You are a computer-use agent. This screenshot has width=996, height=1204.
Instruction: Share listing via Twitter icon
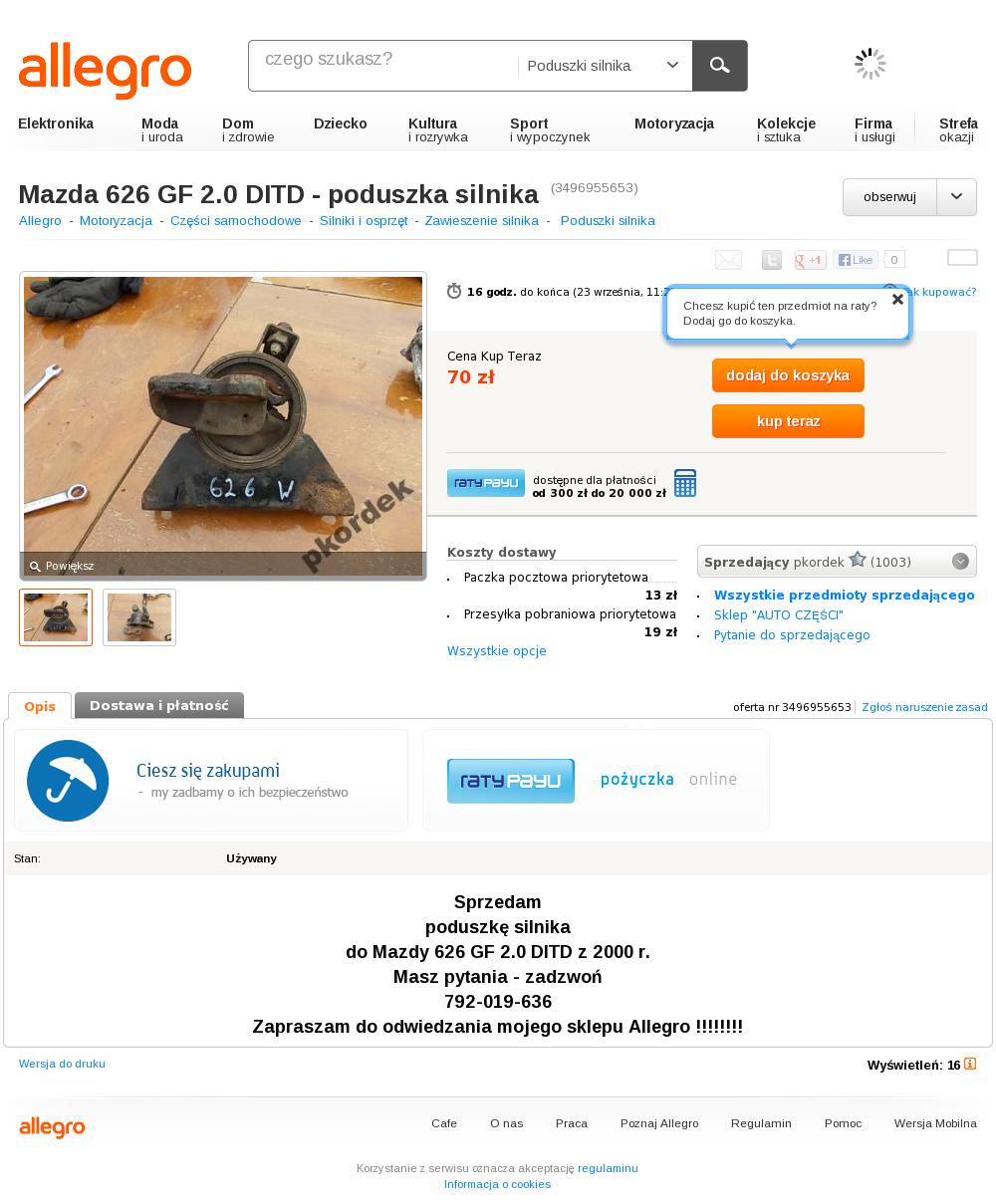pyautogui.click(x=772, y=260)
